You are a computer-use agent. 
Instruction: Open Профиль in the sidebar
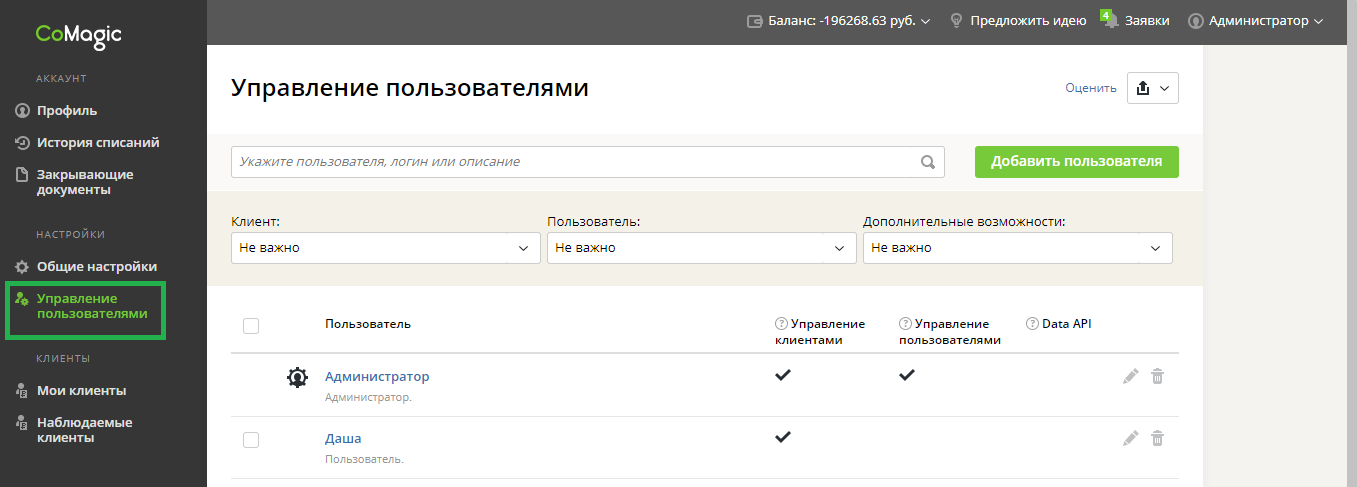pyautogui.click(x=67, y=111)
